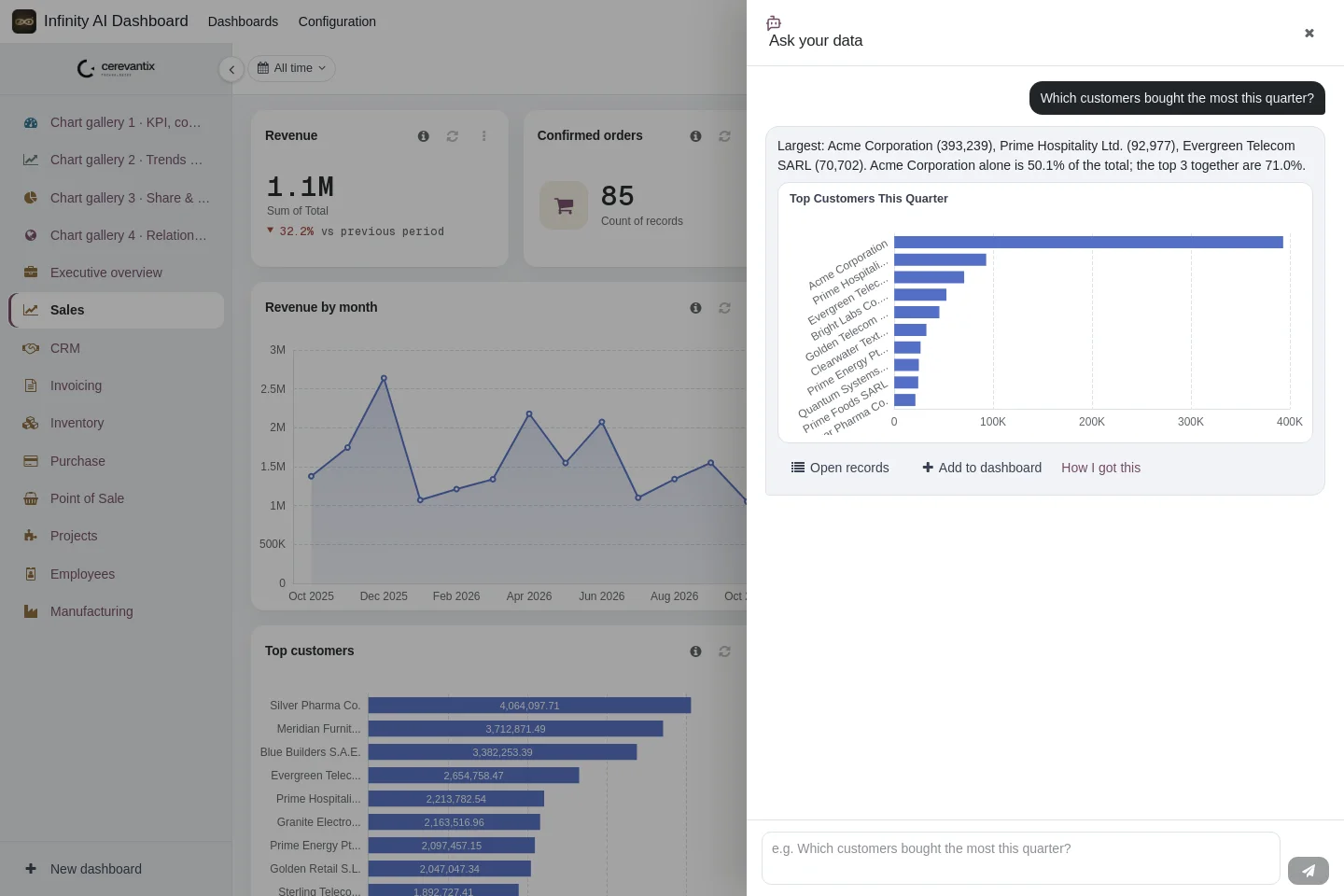Open the Projects dashboard
Screen dimensions: 1344x896
pos(116,536)
